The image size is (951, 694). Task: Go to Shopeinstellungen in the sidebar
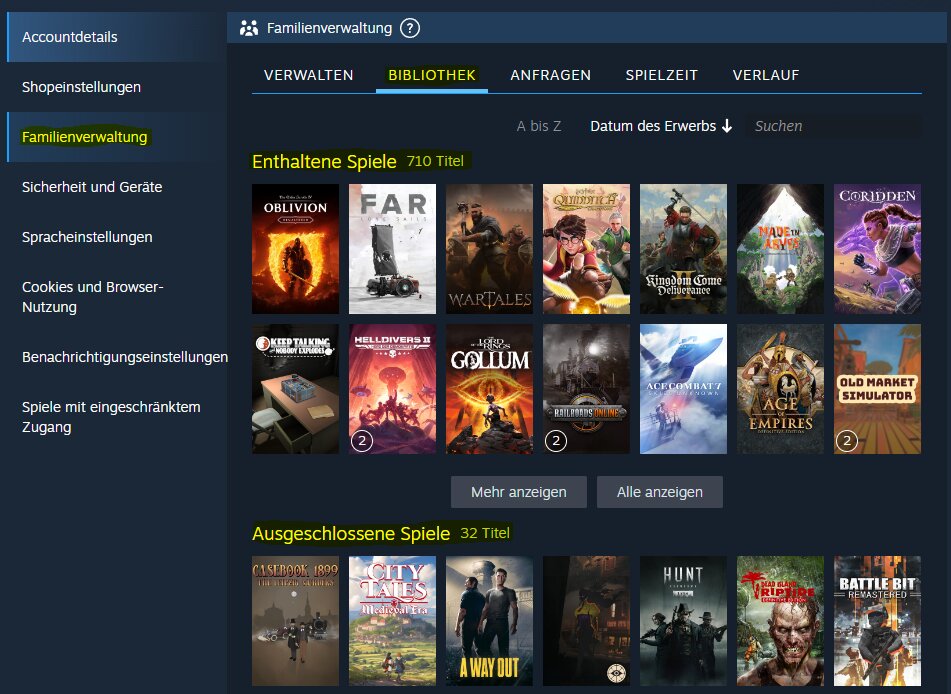point(81,87)
